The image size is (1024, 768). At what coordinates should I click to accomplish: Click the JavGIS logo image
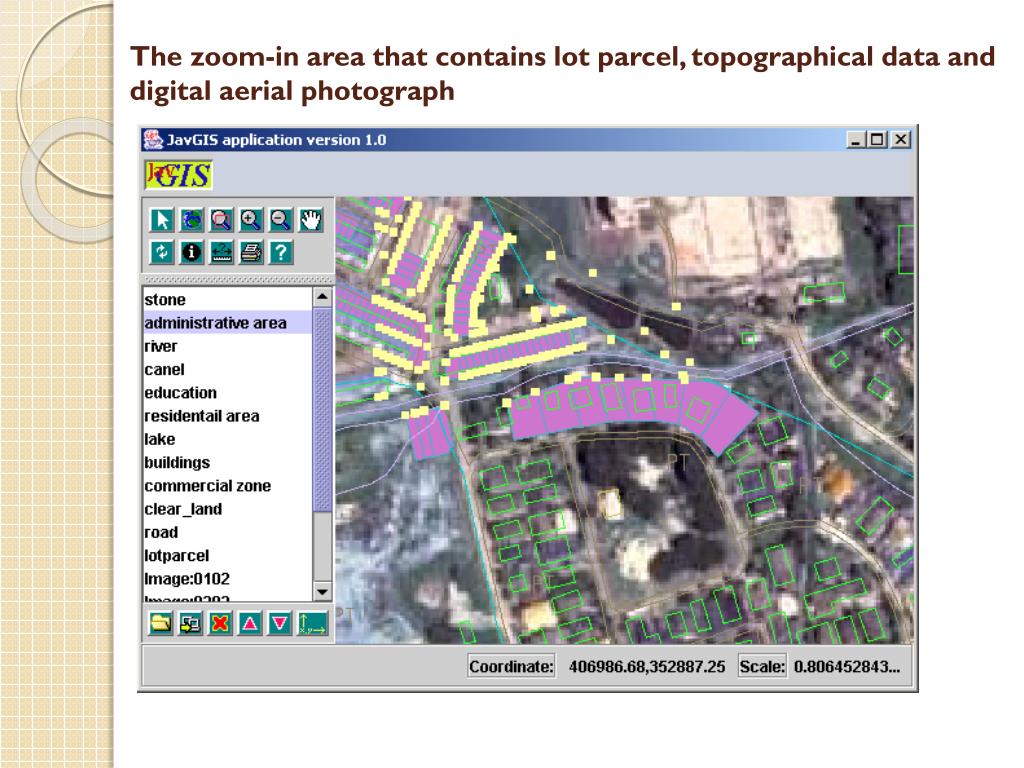click(178, 174)
